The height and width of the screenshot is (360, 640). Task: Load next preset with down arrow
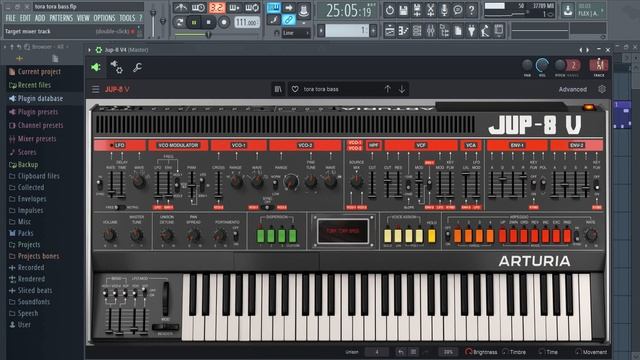402,89
